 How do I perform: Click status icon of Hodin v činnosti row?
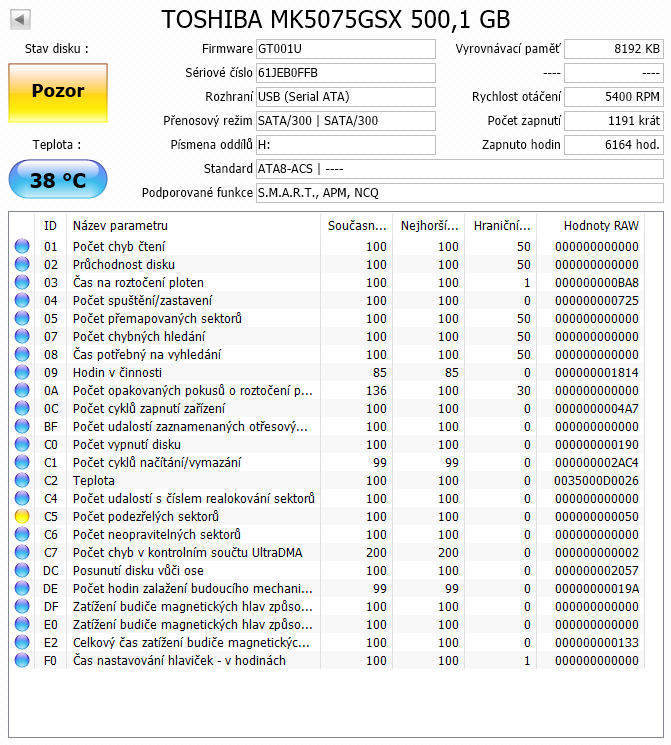[x=22, y=372]
